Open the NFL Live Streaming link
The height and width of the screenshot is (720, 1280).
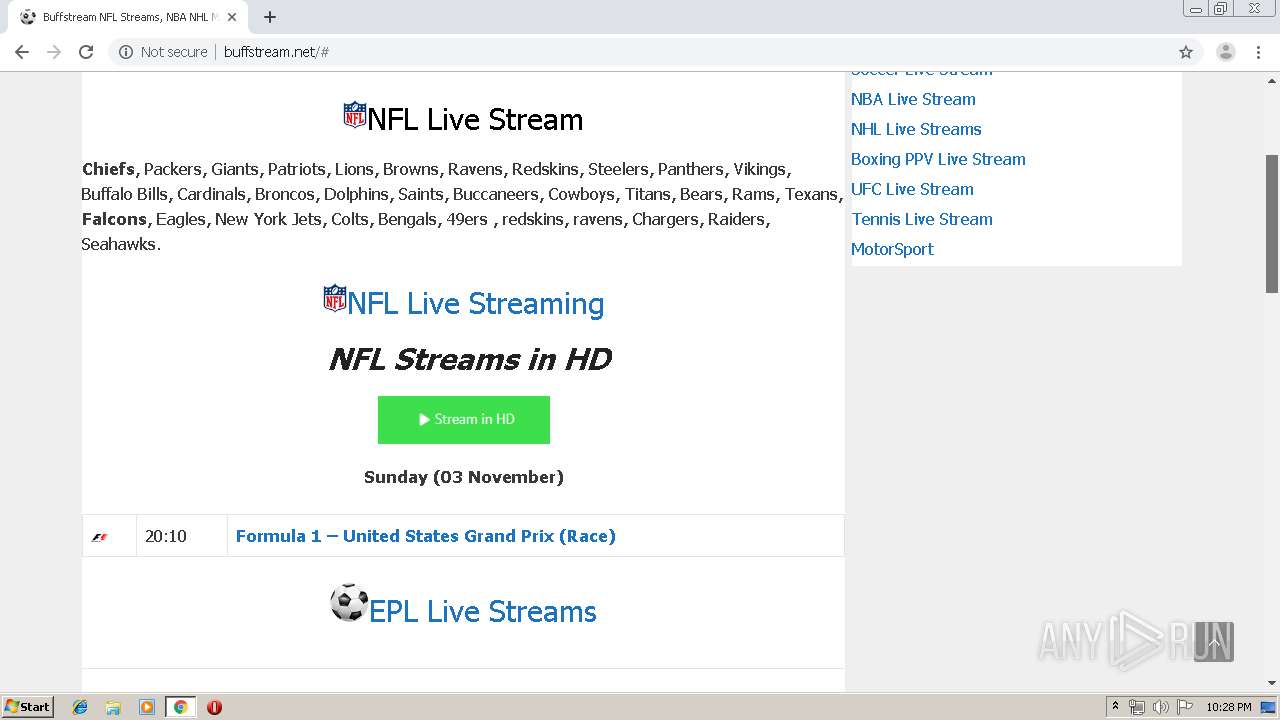click(x=476, y=303)
